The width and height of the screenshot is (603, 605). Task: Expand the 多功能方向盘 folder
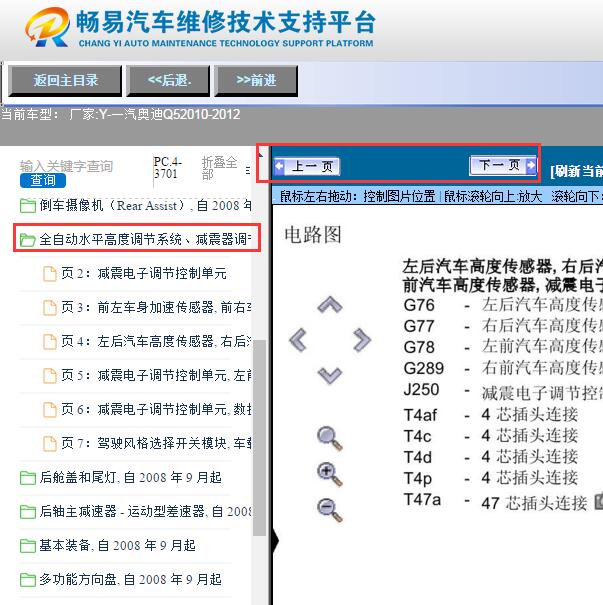tap(121, 580)
